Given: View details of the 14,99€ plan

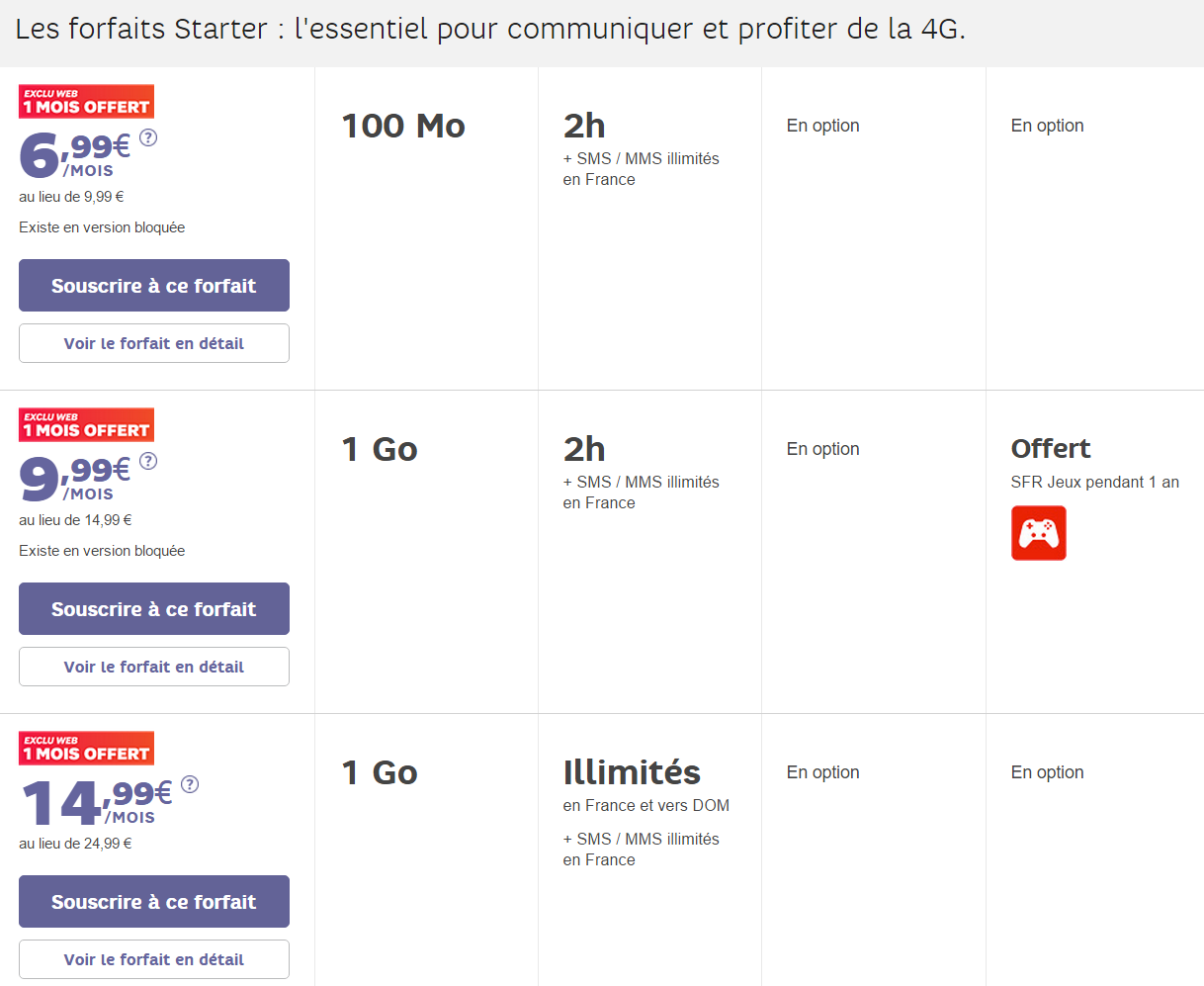Looking at the screenshot, I should coord(153,958).
